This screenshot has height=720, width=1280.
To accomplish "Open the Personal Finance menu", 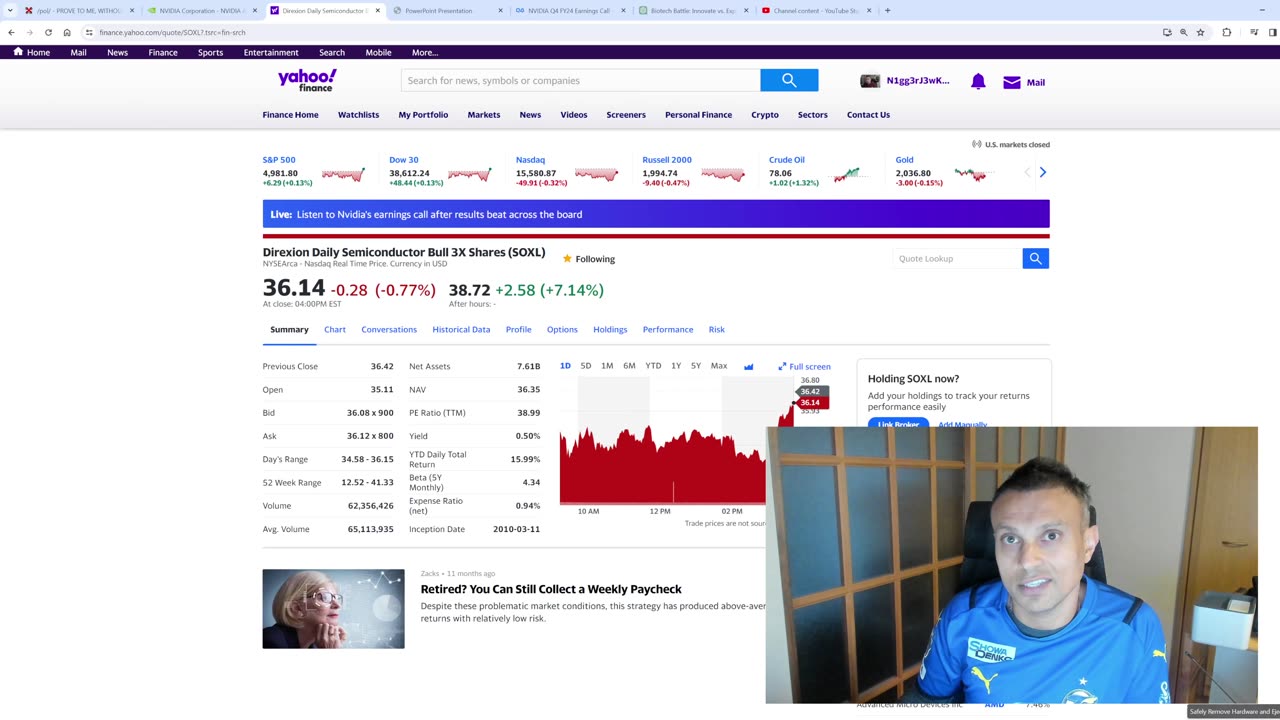I will (x=698, y=114).
